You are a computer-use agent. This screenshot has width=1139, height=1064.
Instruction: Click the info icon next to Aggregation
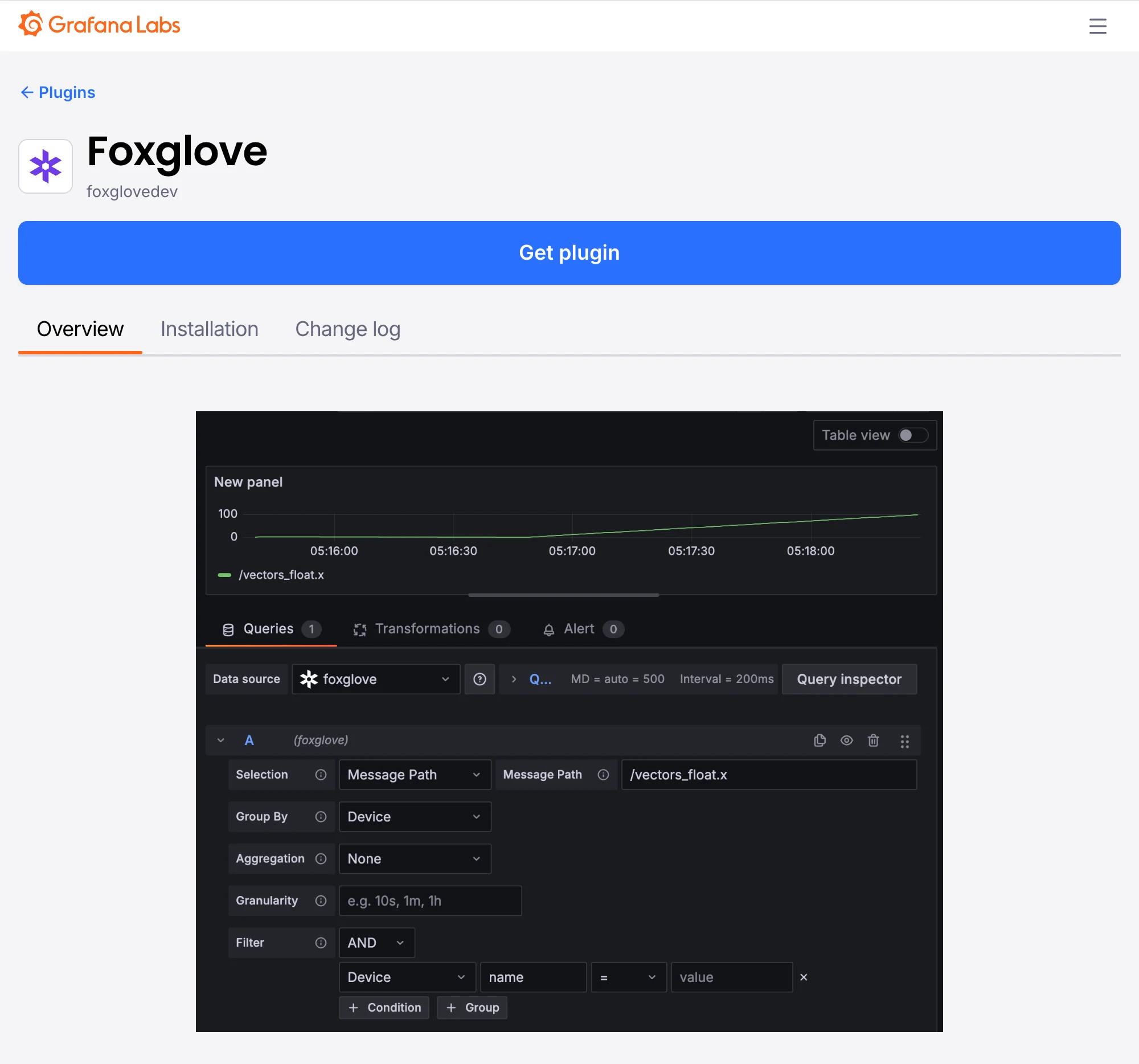[321, 858]
